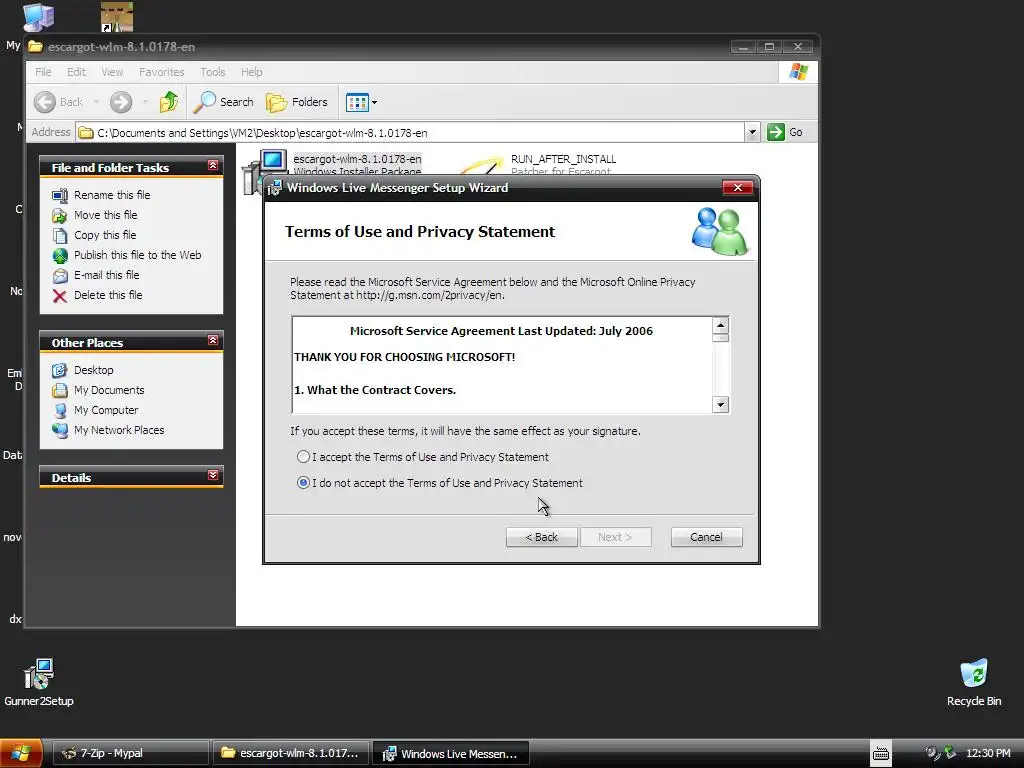Click the Windows Start button
The image size is (1024, 768).
(21, 753)
